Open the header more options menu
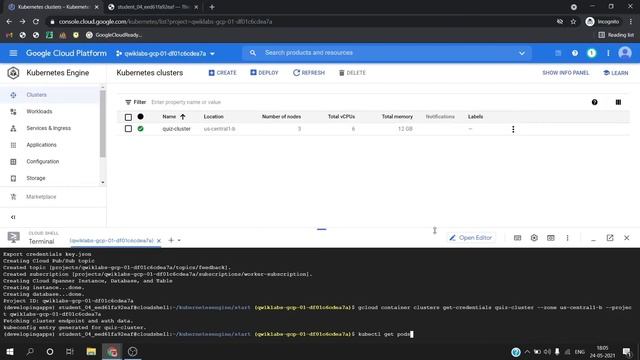This screenshot has height=360, width=640. 608,53
